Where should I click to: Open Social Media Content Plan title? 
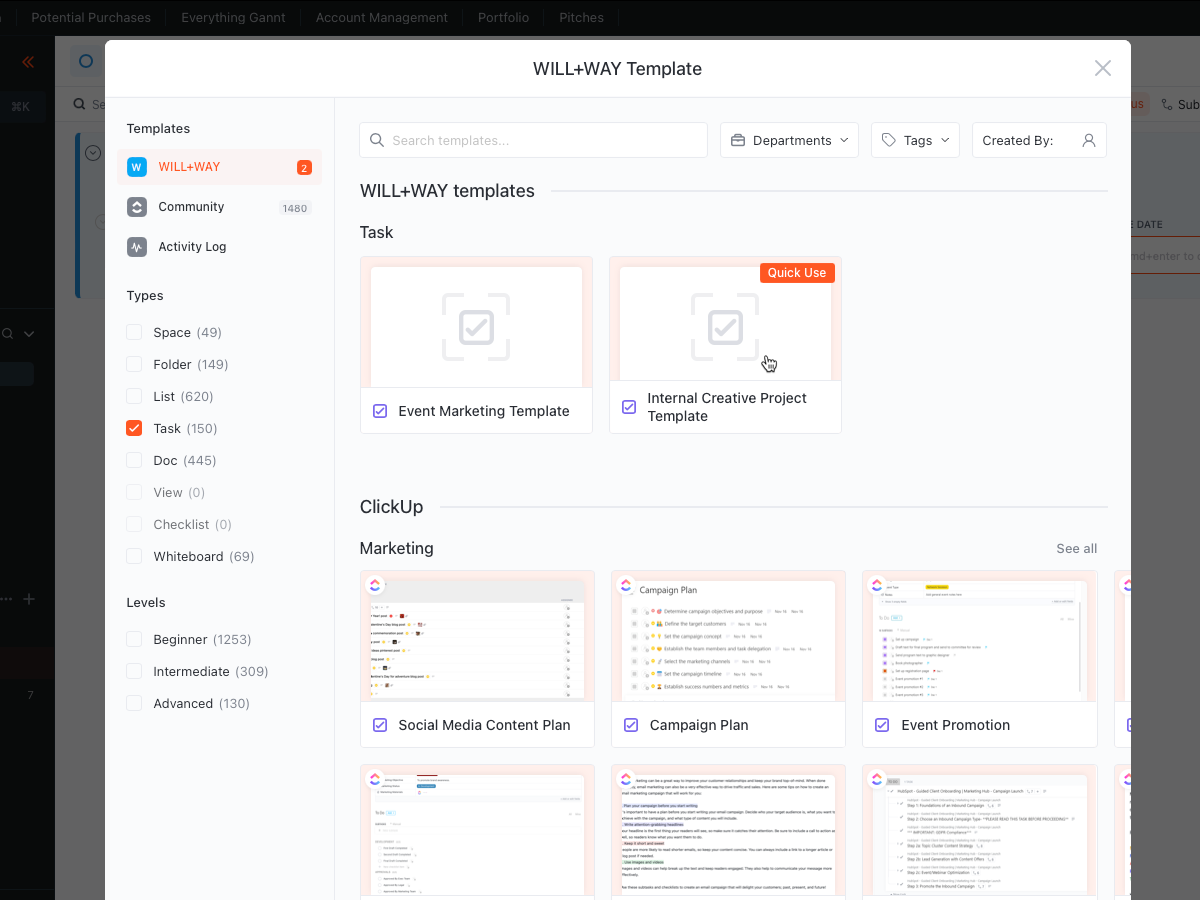coord(484,725)
